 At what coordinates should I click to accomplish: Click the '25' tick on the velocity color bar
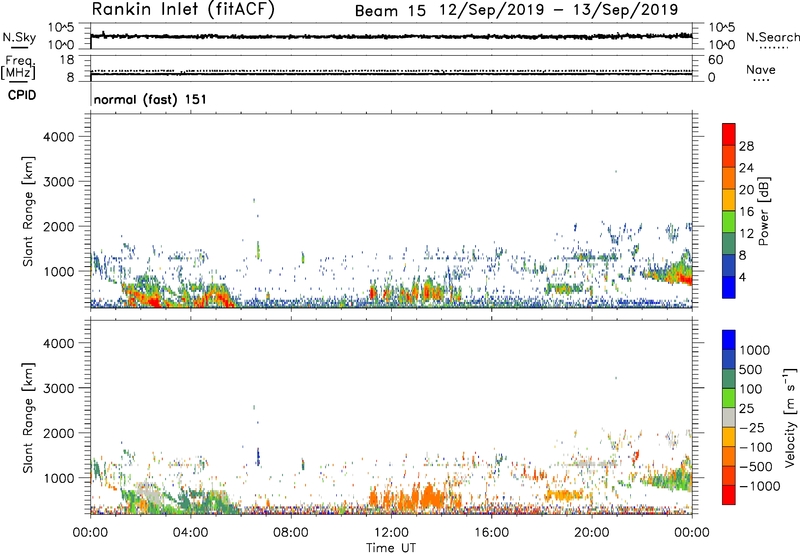click(x=746, y=408)
